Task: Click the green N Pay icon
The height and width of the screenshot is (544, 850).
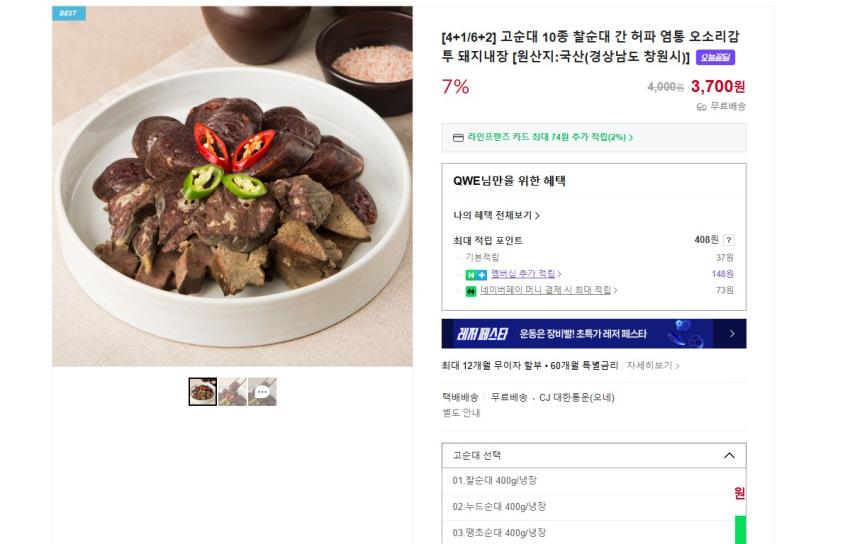Action: 471,291
